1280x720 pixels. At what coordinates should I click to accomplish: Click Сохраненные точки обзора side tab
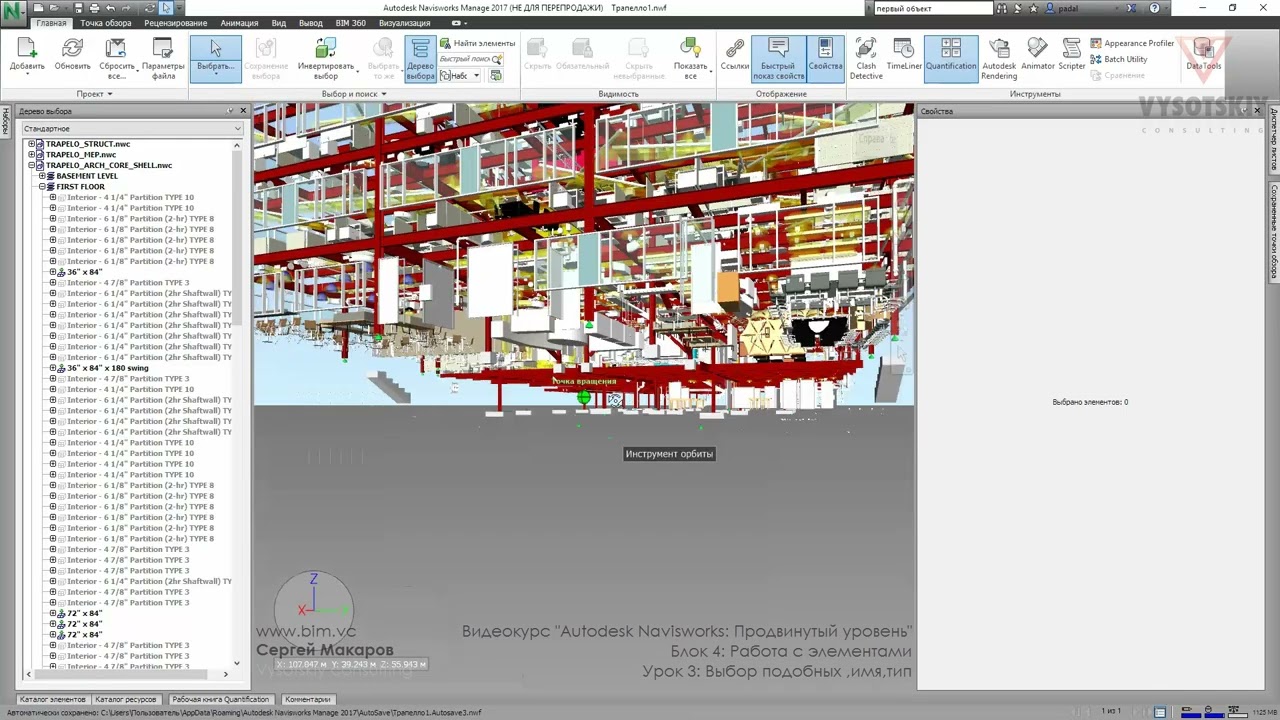(1274, 232)
